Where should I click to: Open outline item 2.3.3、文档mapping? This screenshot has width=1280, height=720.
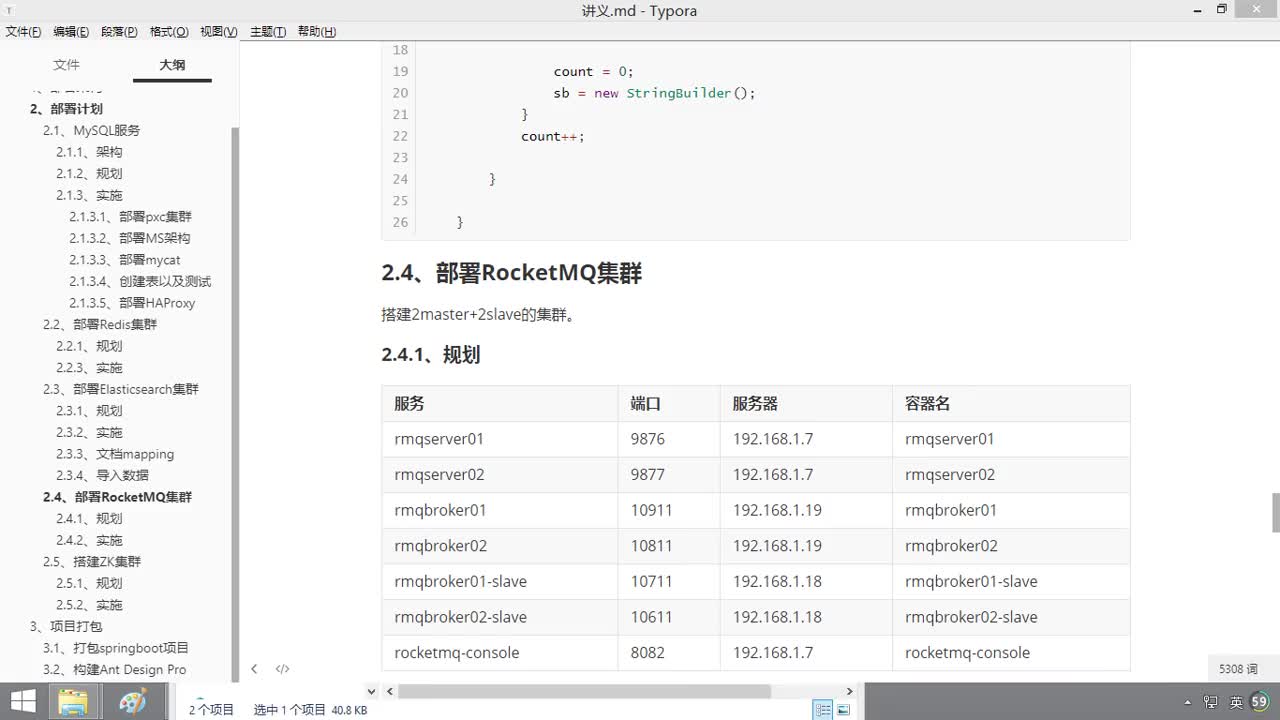tap(115, 454)
